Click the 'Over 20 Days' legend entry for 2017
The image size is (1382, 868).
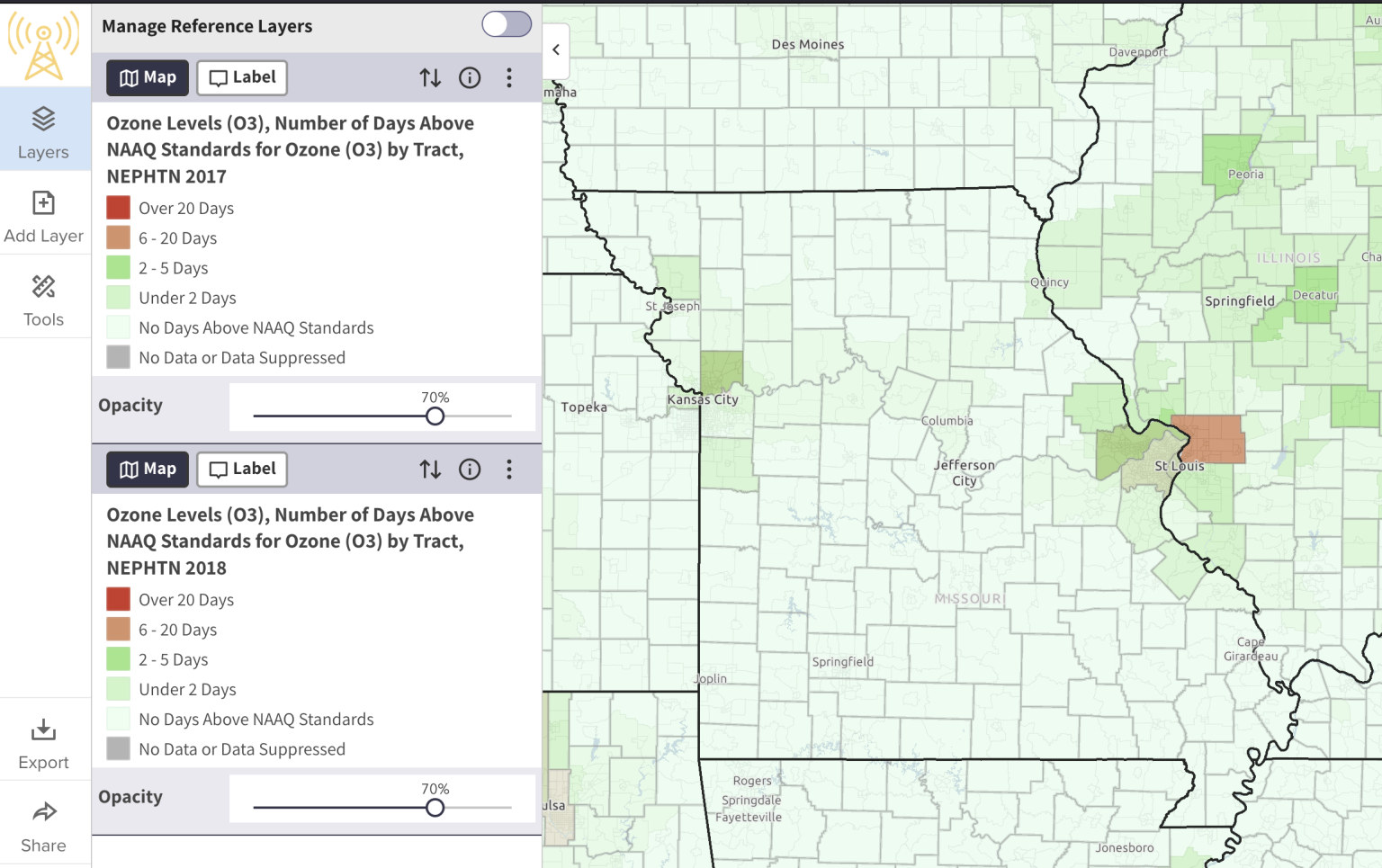185,208
